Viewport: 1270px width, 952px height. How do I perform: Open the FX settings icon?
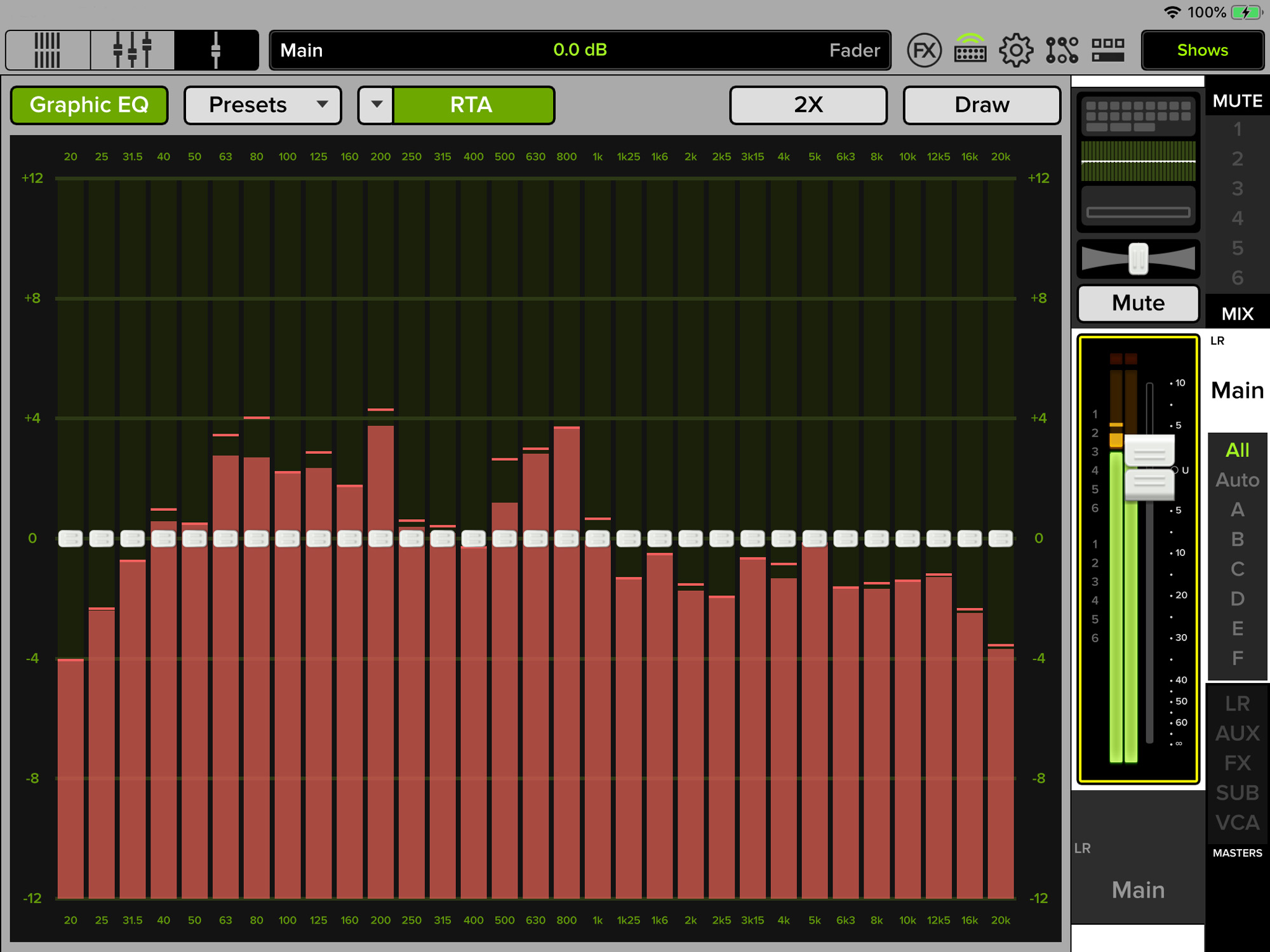[x=924, y=50]
